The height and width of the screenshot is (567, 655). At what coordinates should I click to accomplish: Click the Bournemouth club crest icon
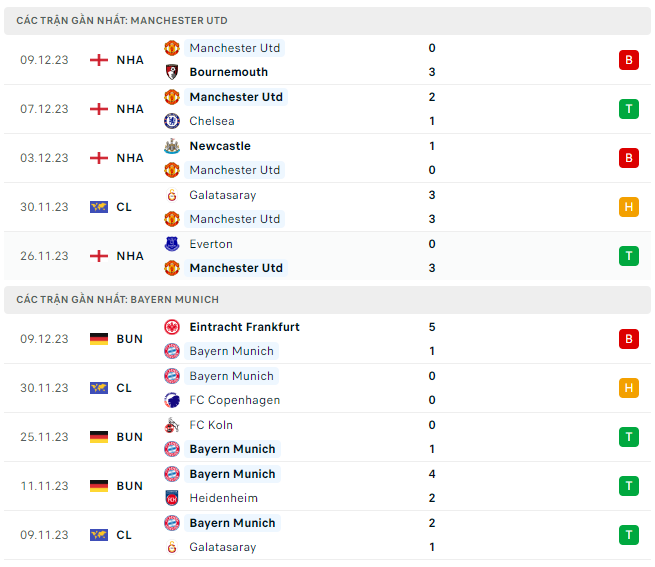(172, 72)
